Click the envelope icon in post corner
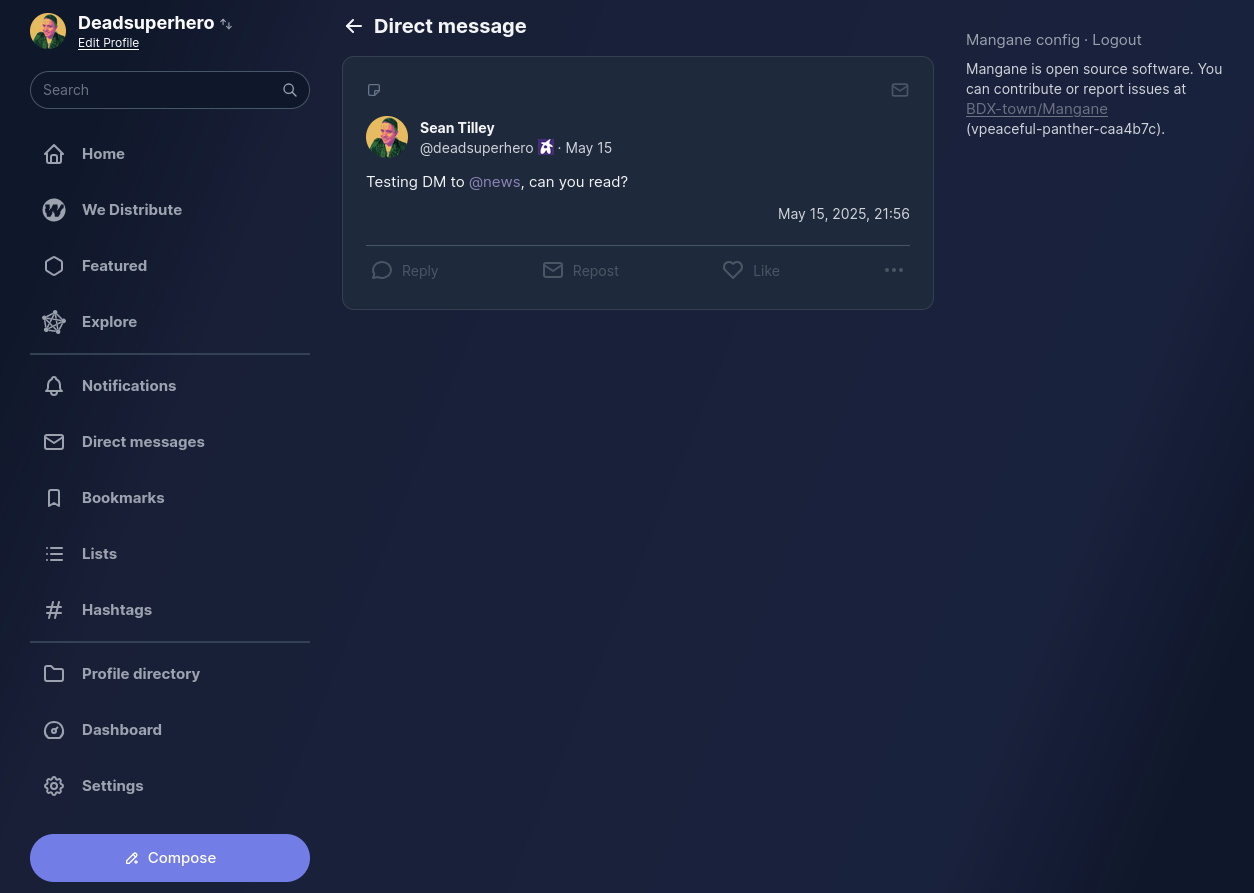Screen dimensions: 1254x893 coord(900,90)
